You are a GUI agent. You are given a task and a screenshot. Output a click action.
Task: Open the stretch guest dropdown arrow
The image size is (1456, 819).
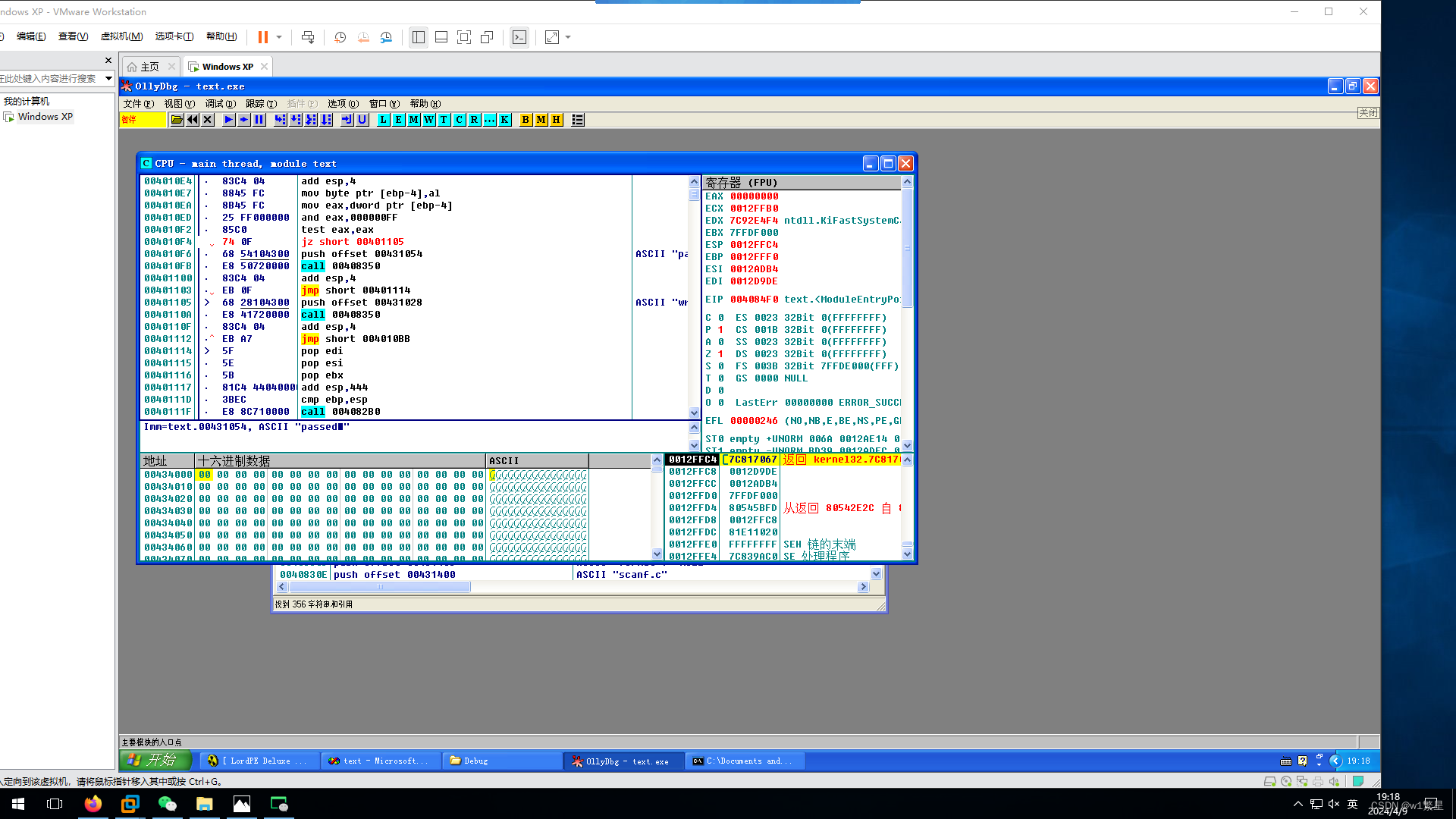(568, 37)
